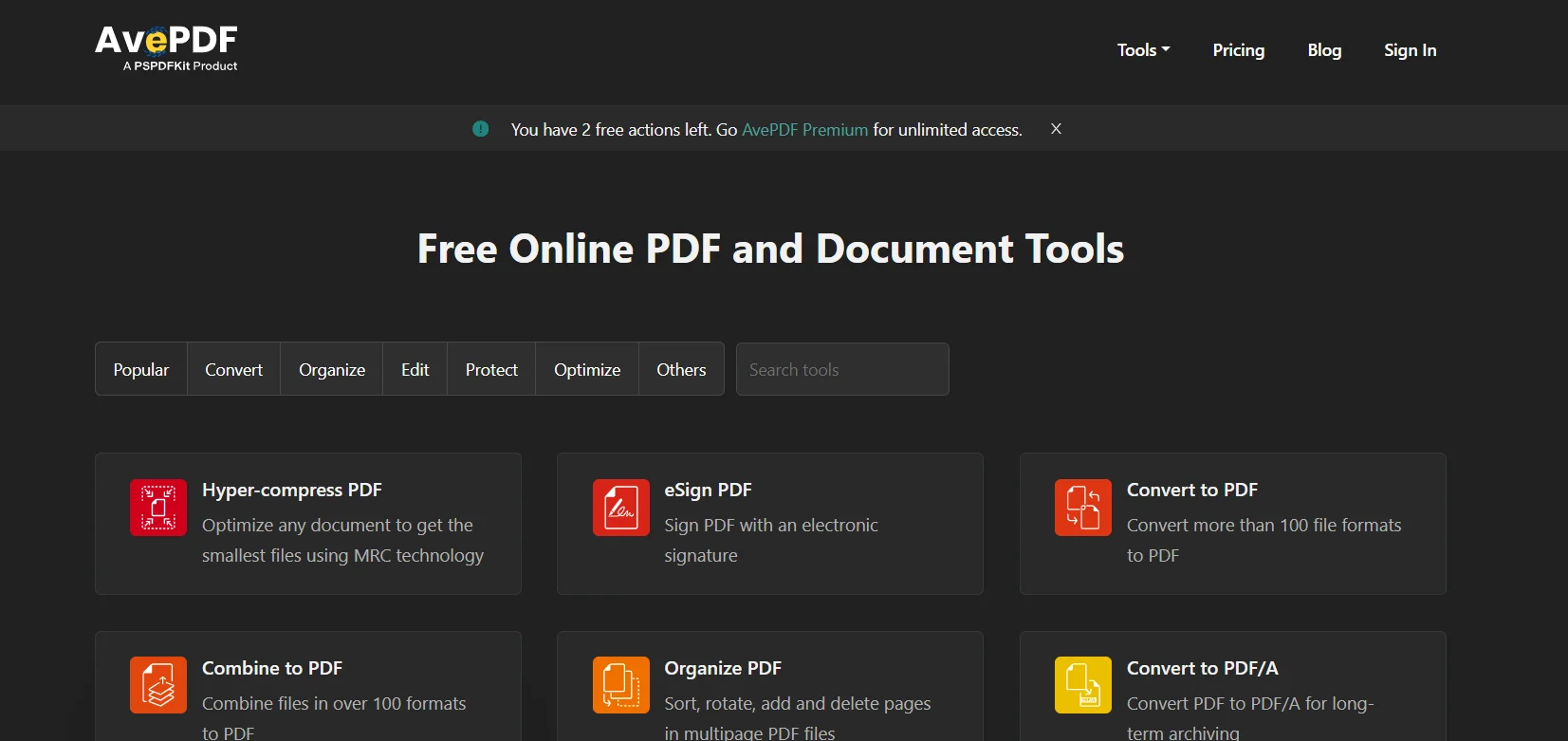Open the Hyper-compress PDF icon
Viewport: 1568px width, 741px height.
point(158,508)
